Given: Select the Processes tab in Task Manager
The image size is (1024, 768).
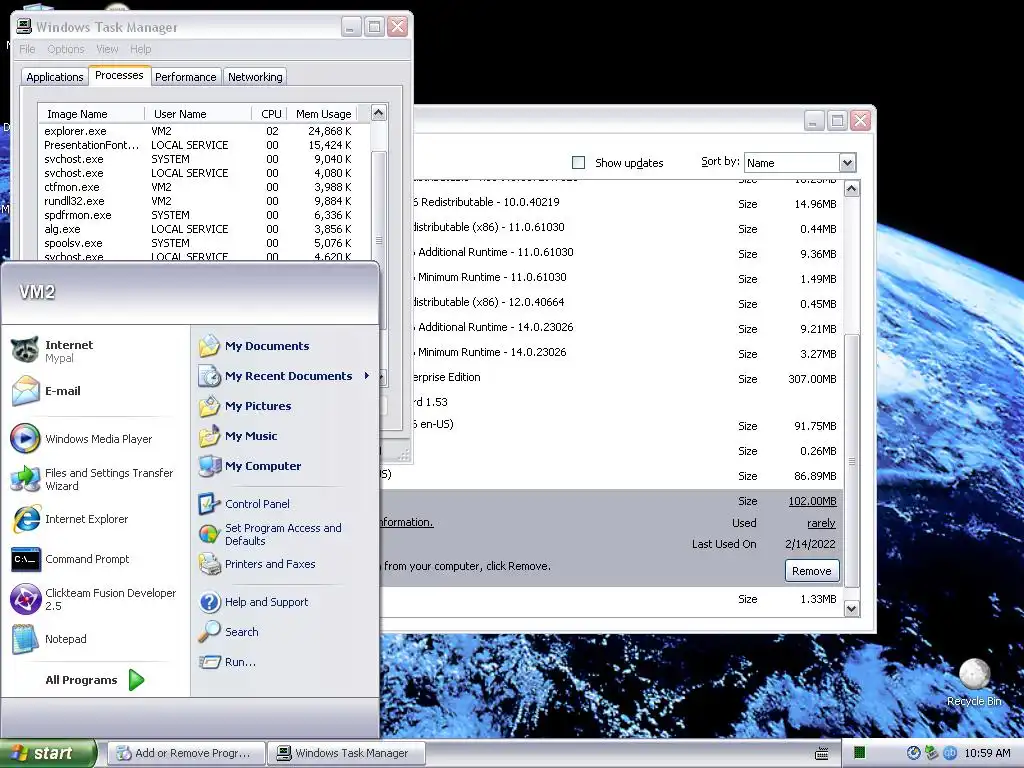Looking at the screenshot, I should point(119,75).
